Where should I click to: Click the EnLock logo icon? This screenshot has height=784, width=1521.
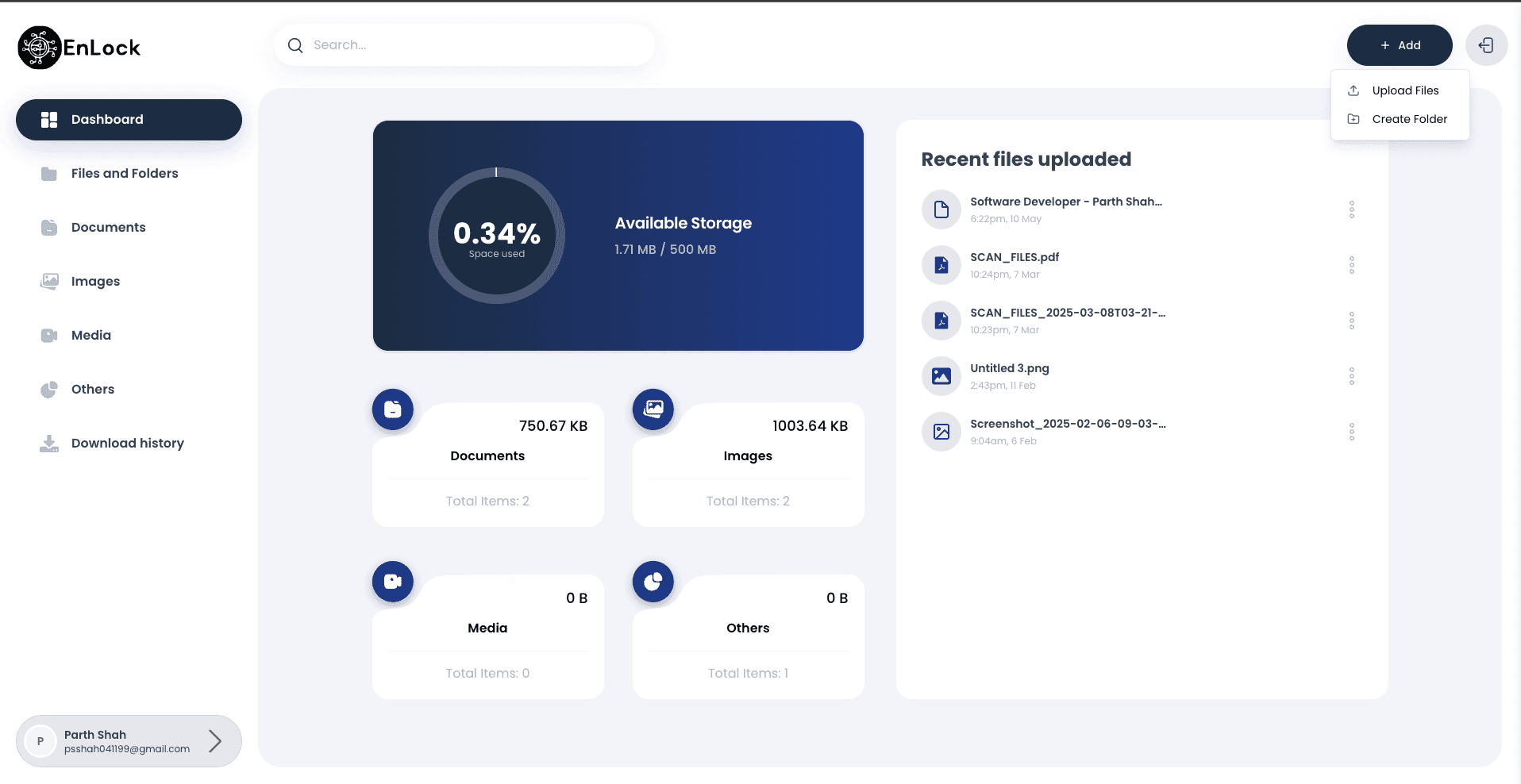point(39,47)
